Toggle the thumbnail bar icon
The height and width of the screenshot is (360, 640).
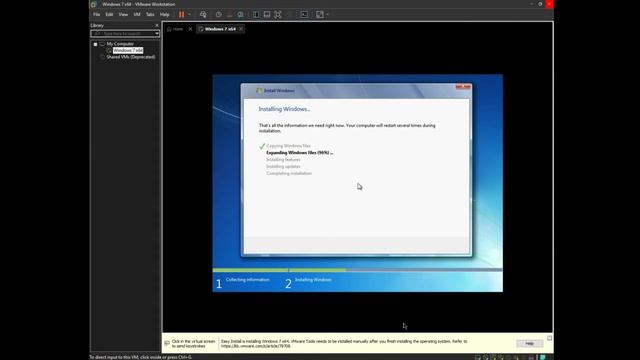pos(267,14)
